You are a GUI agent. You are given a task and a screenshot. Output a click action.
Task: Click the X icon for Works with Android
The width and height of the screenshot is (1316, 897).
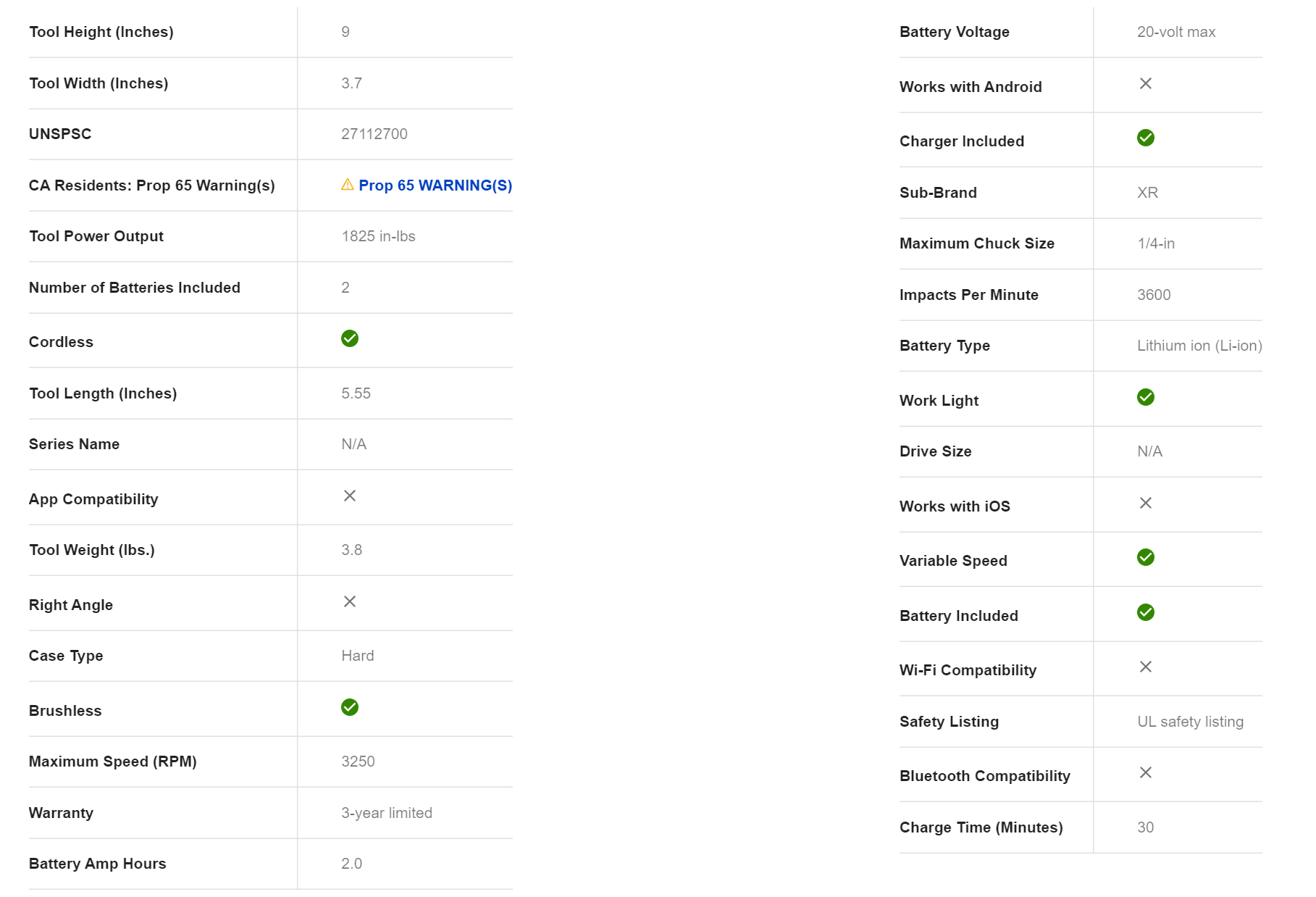tap(1146, 83)
